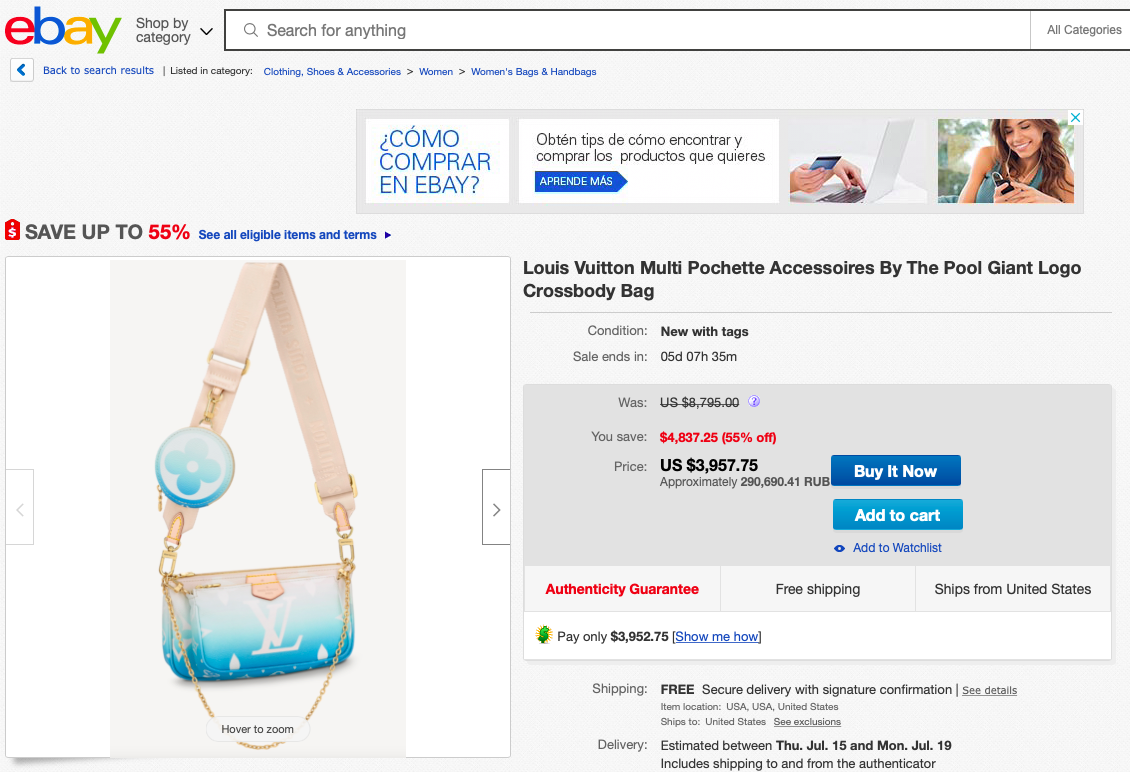The width and height of the screenshot is (1130, 772).
Task: Click the green dollar burst icon
Action: (x=544, y=635)
